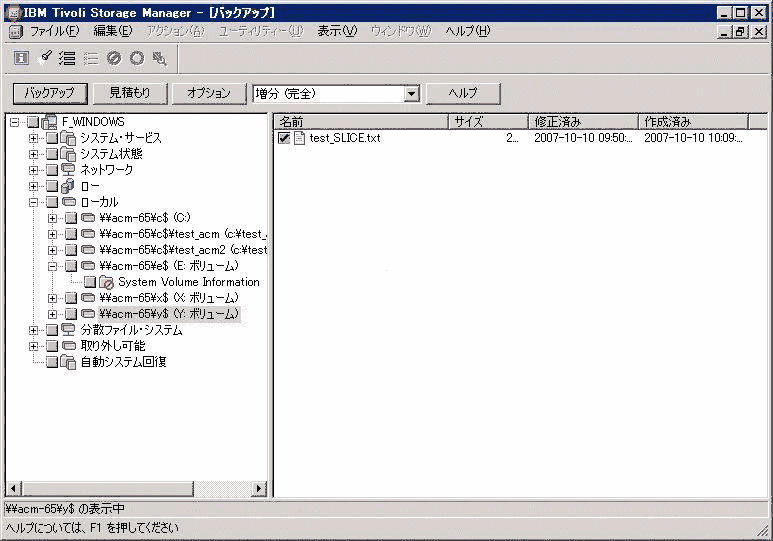Click the drive icon of c$\test_acm2
The width and height of the screenshot is (773, 541).
click(88, 250)
